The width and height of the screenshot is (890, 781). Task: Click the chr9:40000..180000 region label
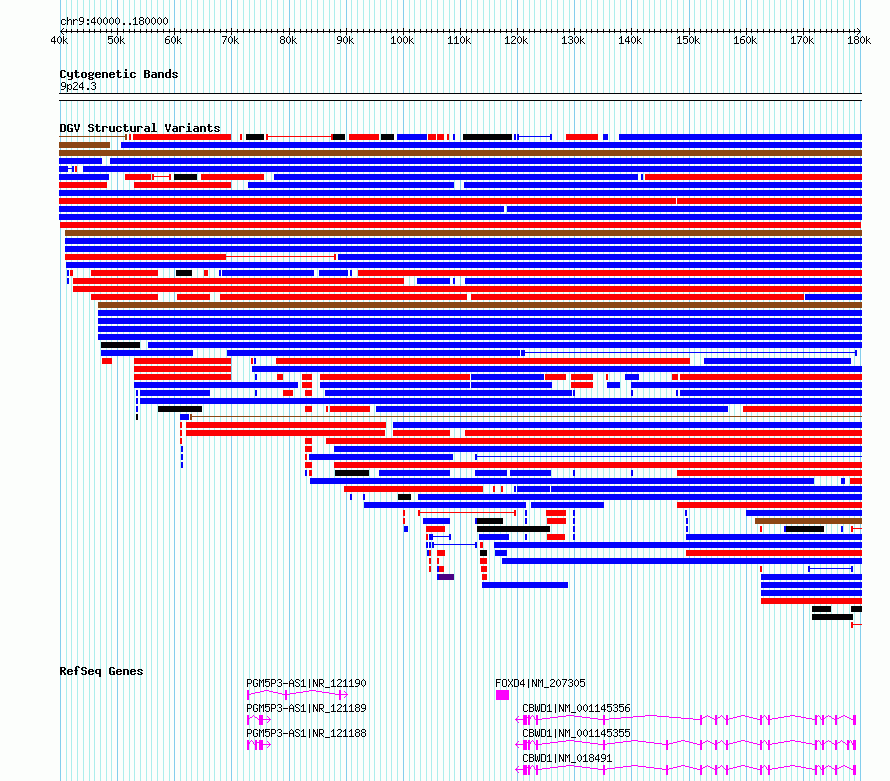114,21
